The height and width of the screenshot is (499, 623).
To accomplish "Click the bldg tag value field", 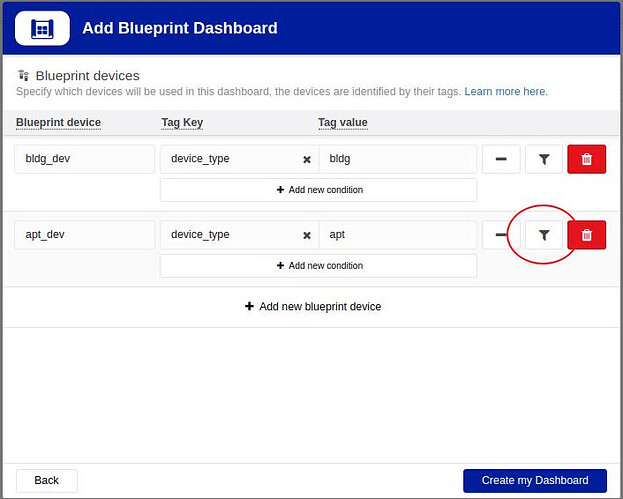I will 397,159.
